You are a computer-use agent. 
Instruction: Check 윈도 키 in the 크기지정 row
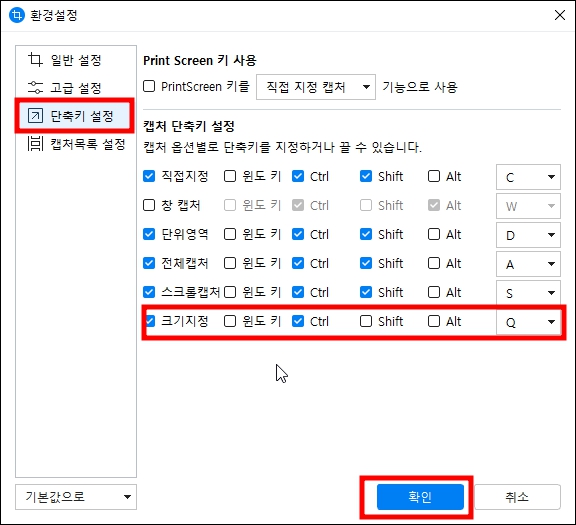pyautogui.click(x=230, y=321)
